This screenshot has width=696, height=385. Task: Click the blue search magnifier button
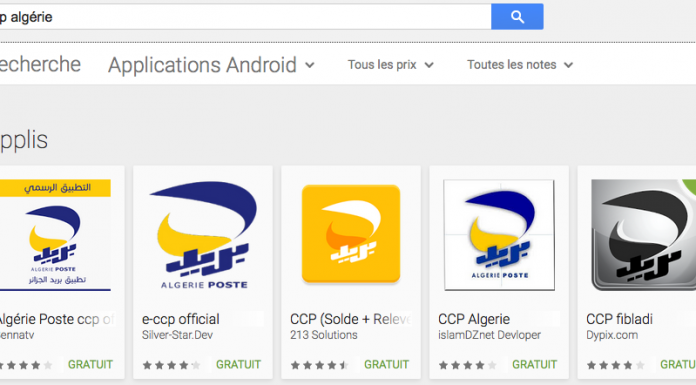[517, 17]
